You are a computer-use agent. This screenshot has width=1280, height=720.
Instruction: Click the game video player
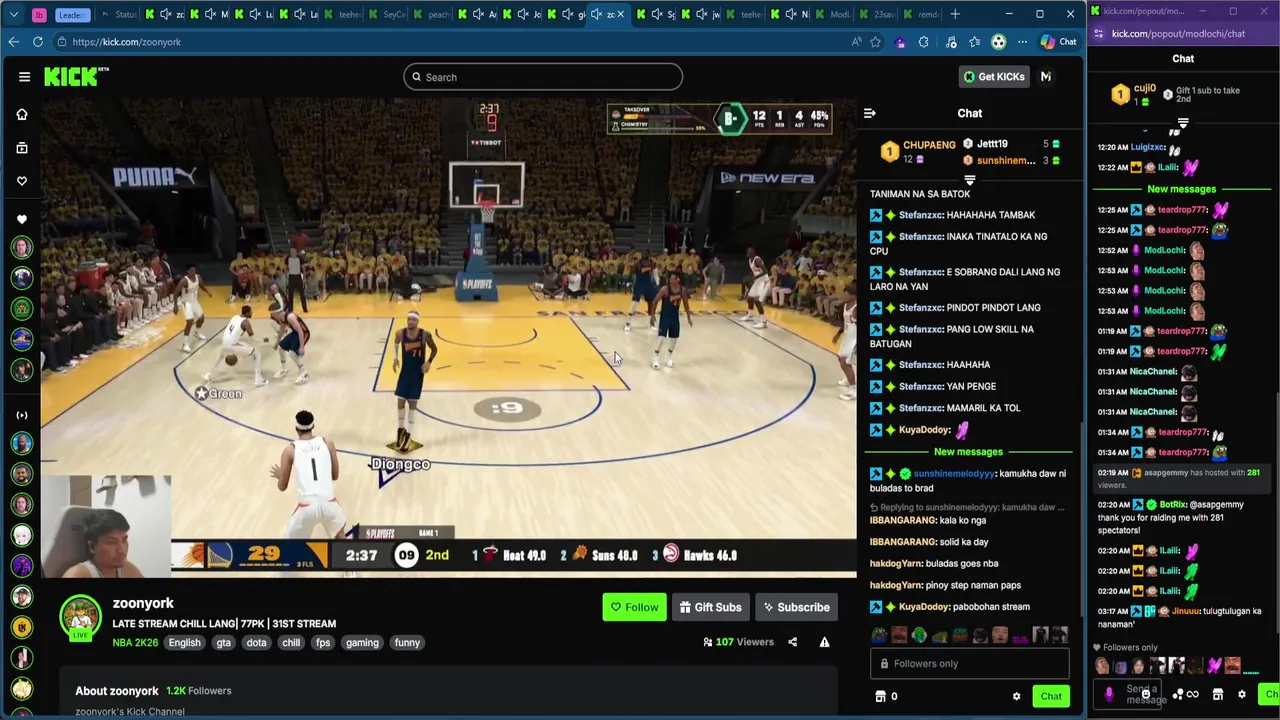[x=448, y=338]
